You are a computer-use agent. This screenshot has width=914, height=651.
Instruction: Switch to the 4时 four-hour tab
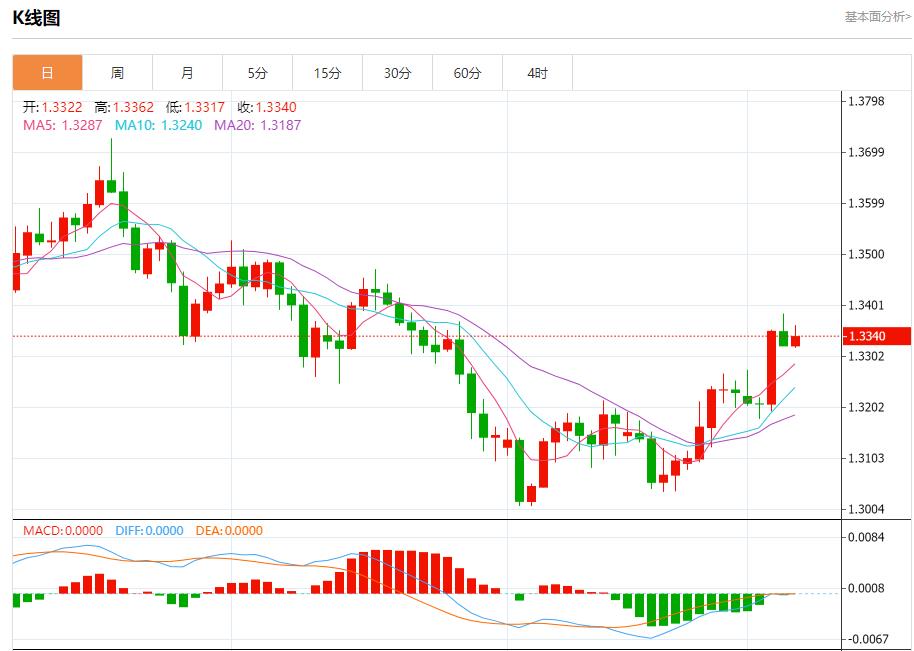(x=537, y=73)
